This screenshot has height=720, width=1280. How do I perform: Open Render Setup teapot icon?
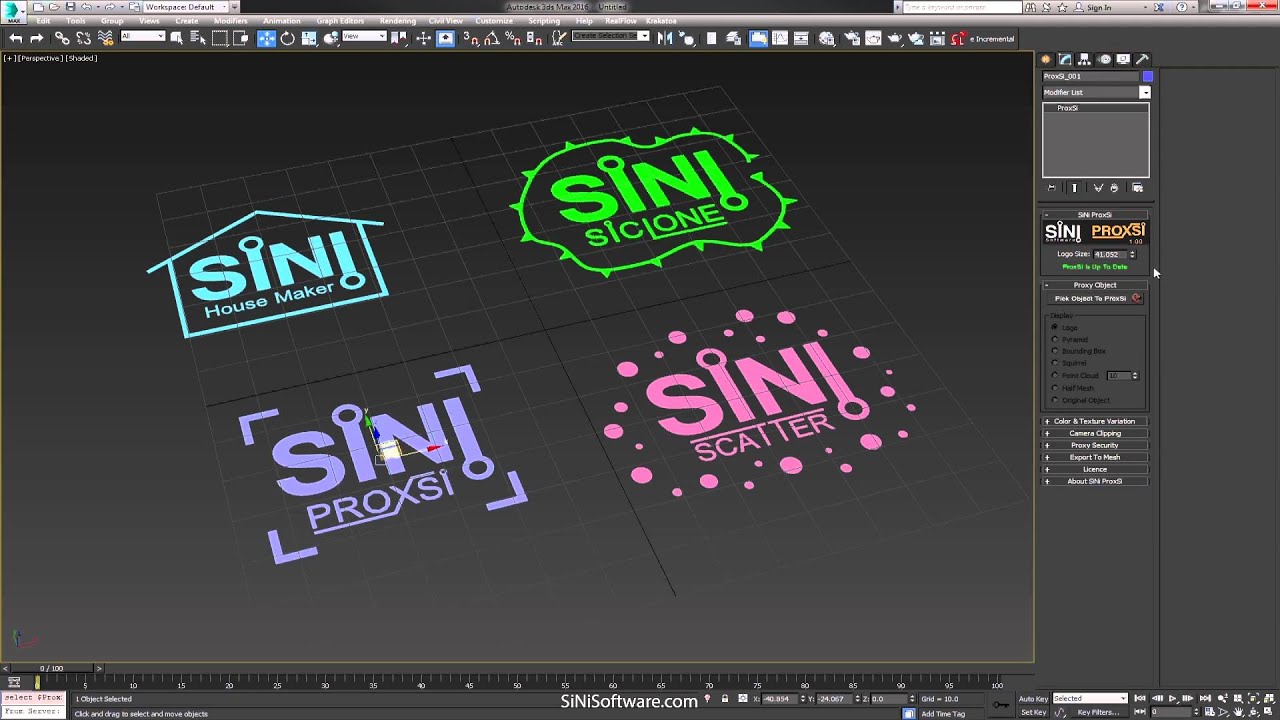[851, 38]
